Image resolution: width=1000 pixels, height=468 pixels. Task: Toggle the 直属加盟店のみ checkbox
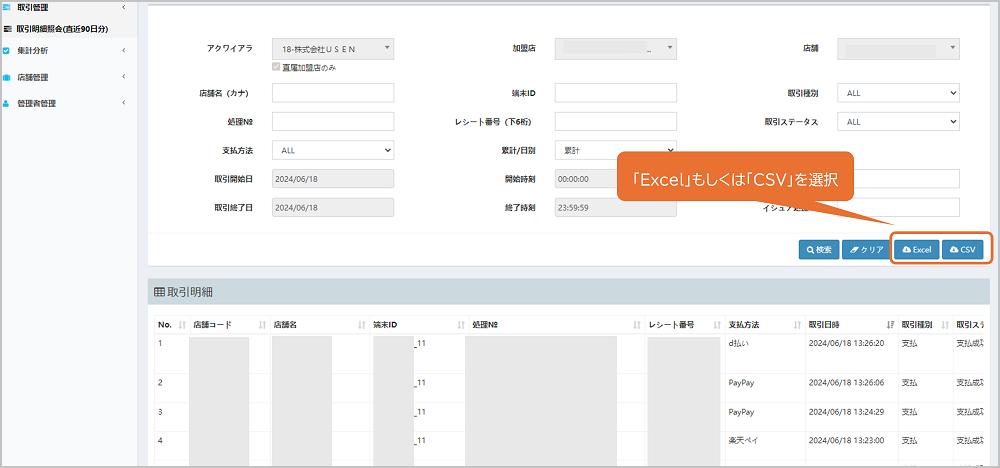[277, 67]
